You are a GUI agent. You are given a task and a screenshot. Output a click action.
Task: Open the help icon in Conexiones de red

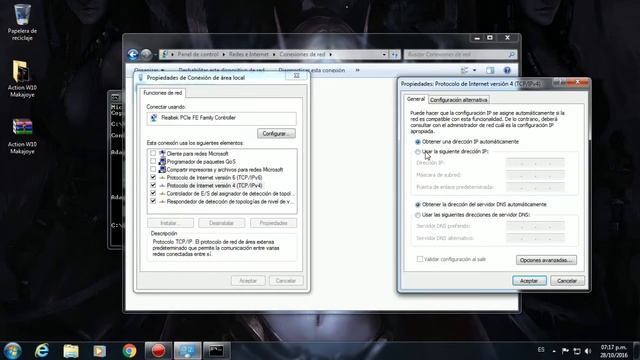[507, 70]
